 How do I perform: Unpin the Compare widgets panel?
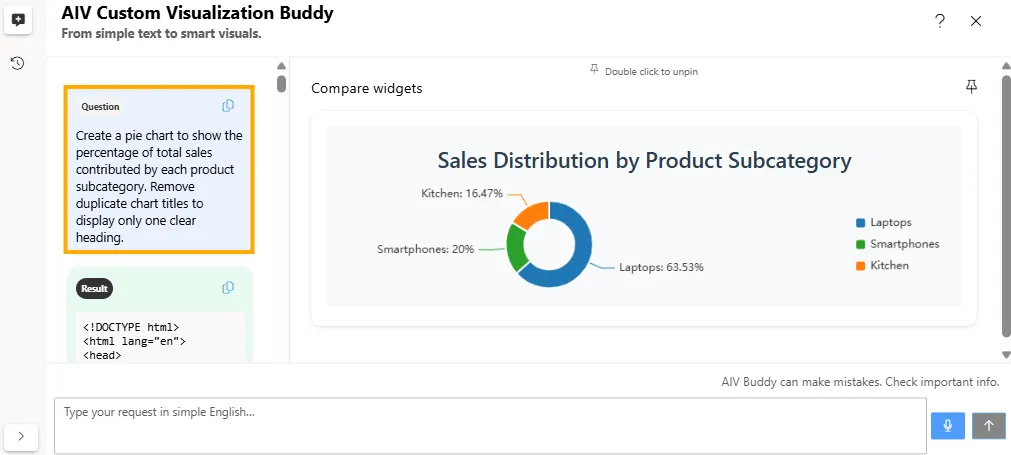click(971, 87)
